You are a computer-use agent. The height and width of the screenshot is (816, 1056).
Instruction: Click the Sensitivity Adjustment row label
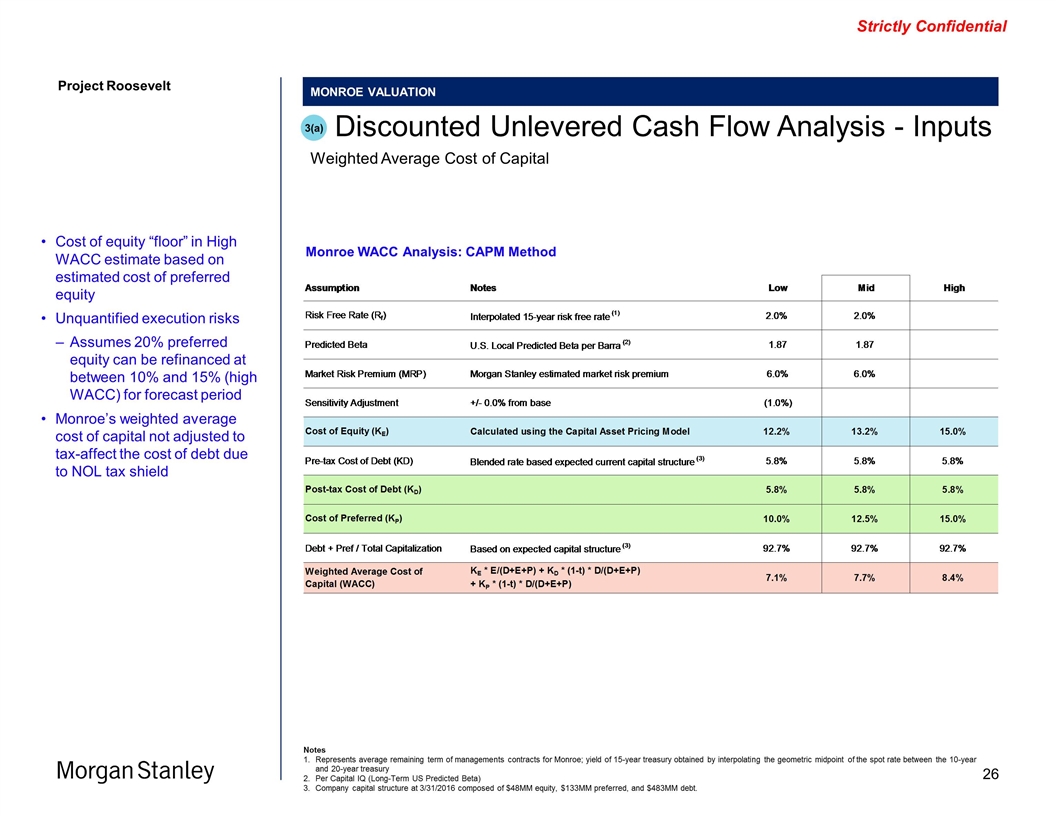352,403
